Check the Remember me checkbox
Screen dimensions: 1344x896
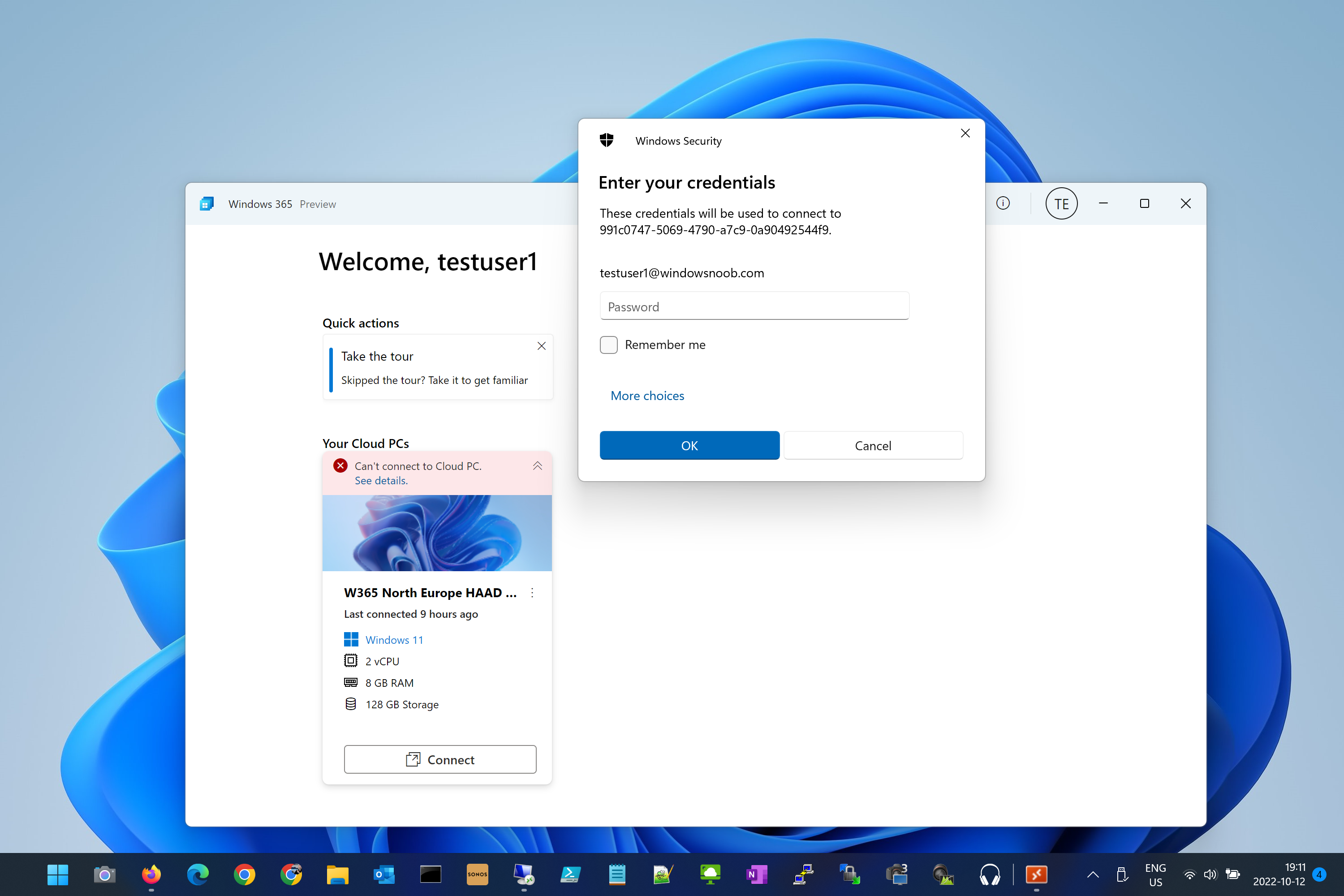click(x=608, y=345)
